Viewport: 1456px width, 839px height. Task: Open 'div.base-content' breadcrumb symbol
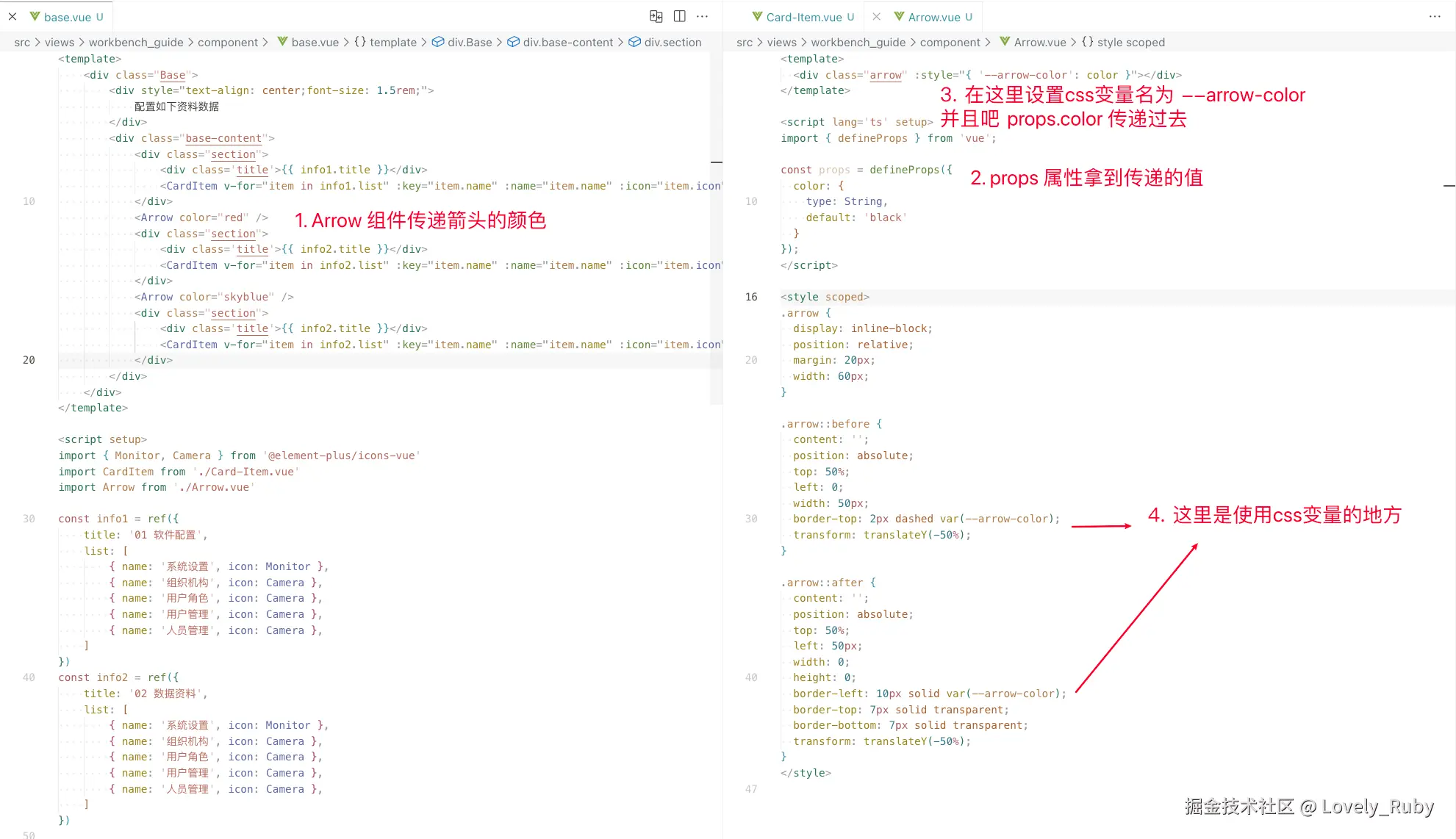point(568,43)
